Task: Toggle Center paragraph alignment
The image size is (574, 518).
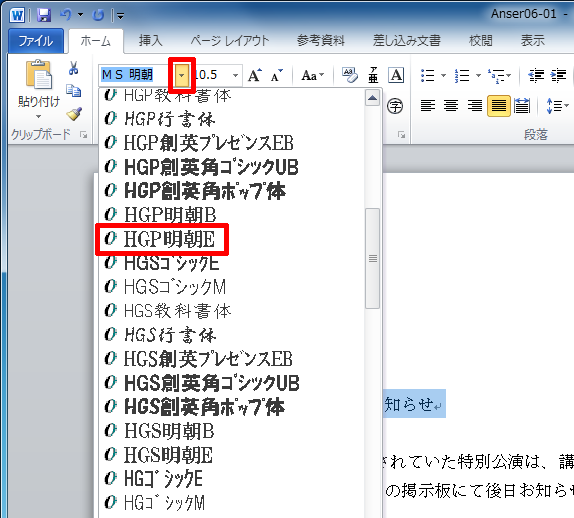Action: [451, 106]
